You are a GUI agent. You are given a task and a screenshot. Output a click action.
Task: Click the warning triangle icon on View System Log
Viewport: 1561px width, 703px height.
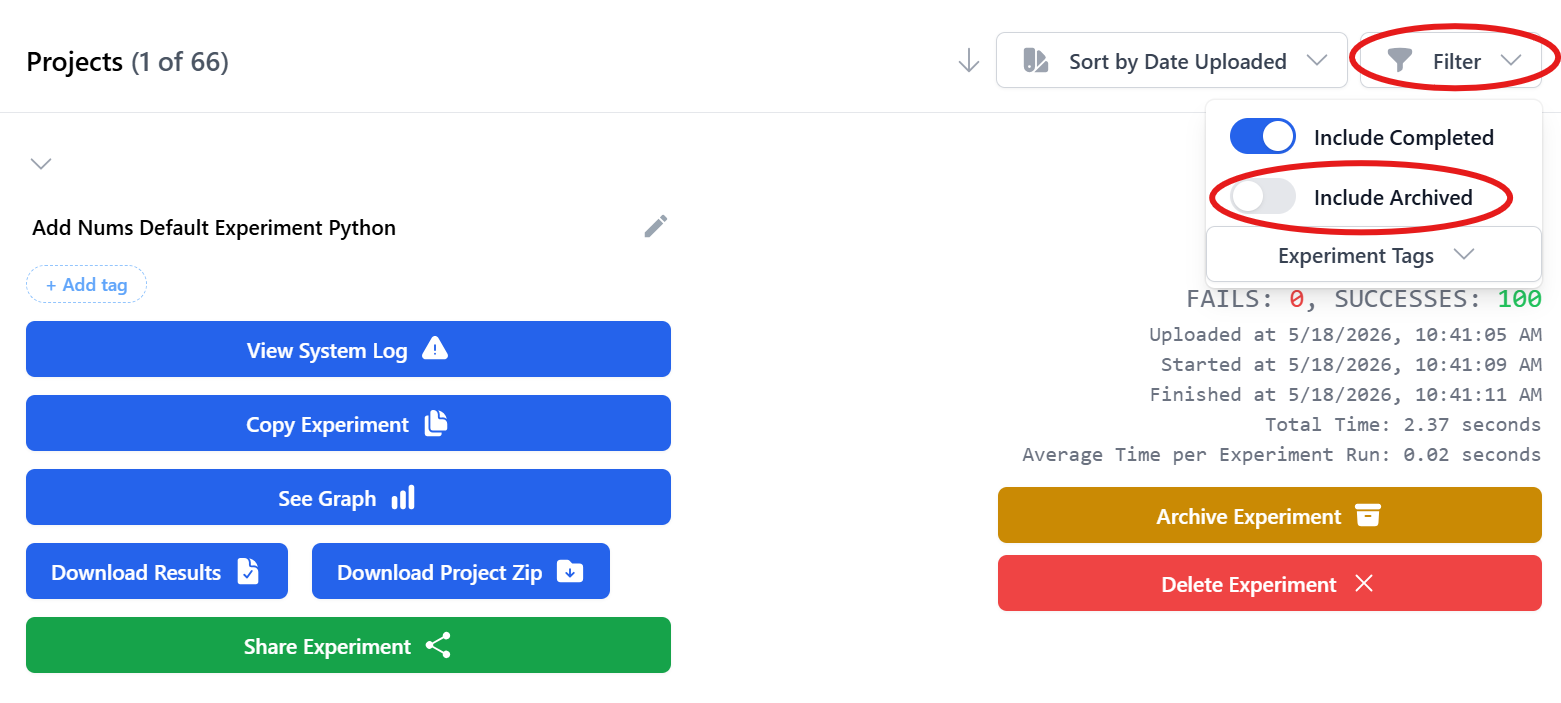point(435,348)
